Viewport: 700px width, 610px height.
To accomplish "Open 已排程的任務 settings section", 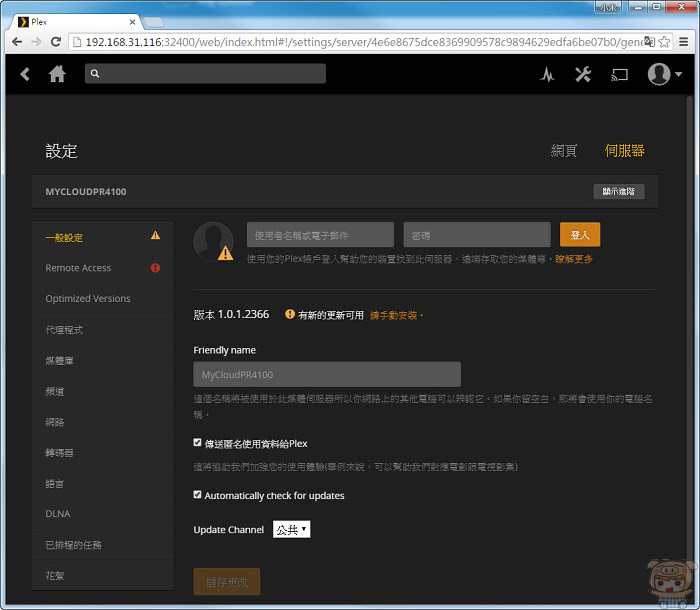I will [x=103, y=545].
